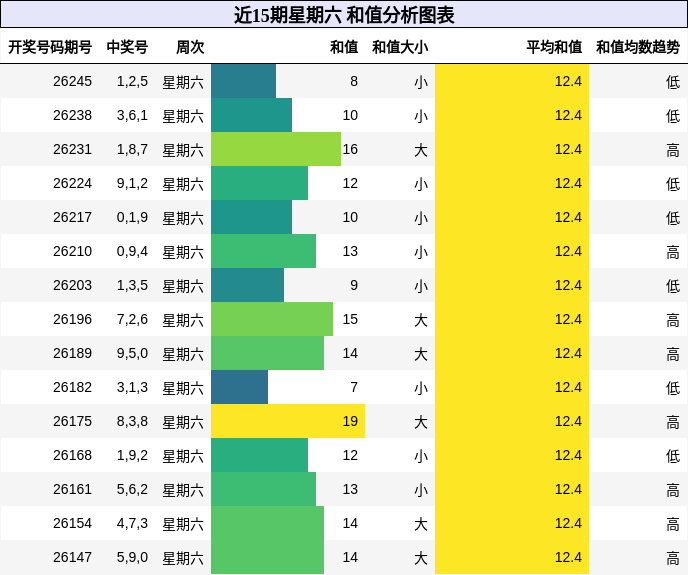Screen dimensions: 688x575
Task: Click sum value 19 in row 26175
Action: pyautogui.click(x=350, y=421)
